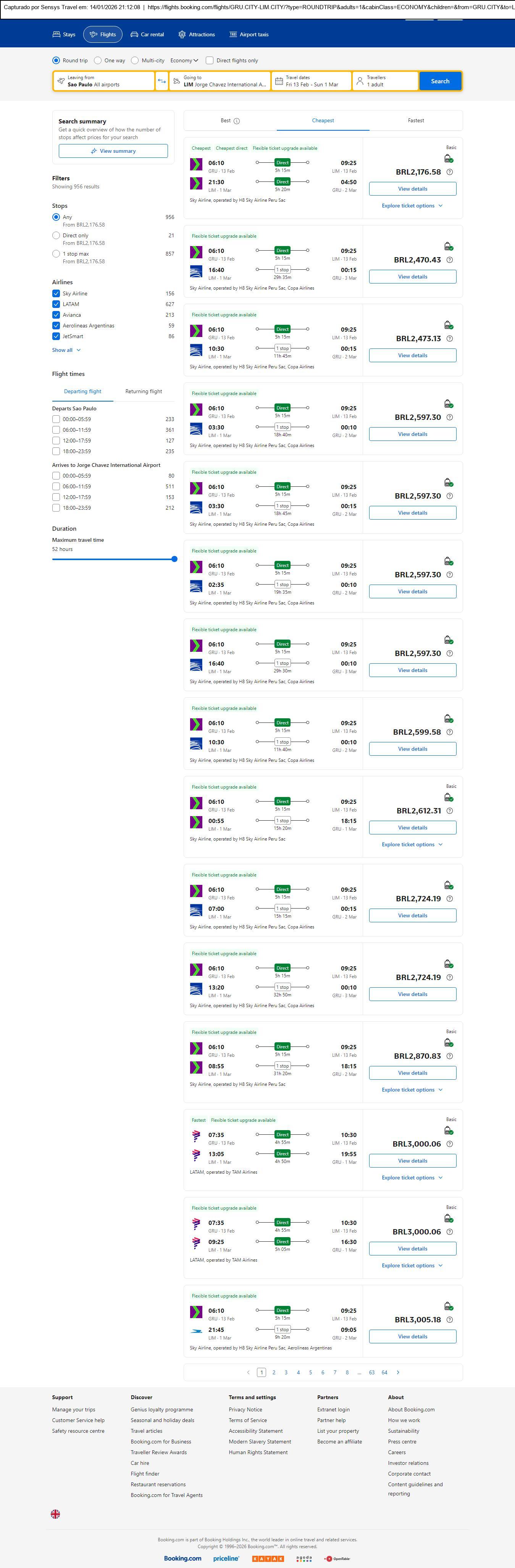Click the calendar icon in Travel dates field

tap(279, 81)
